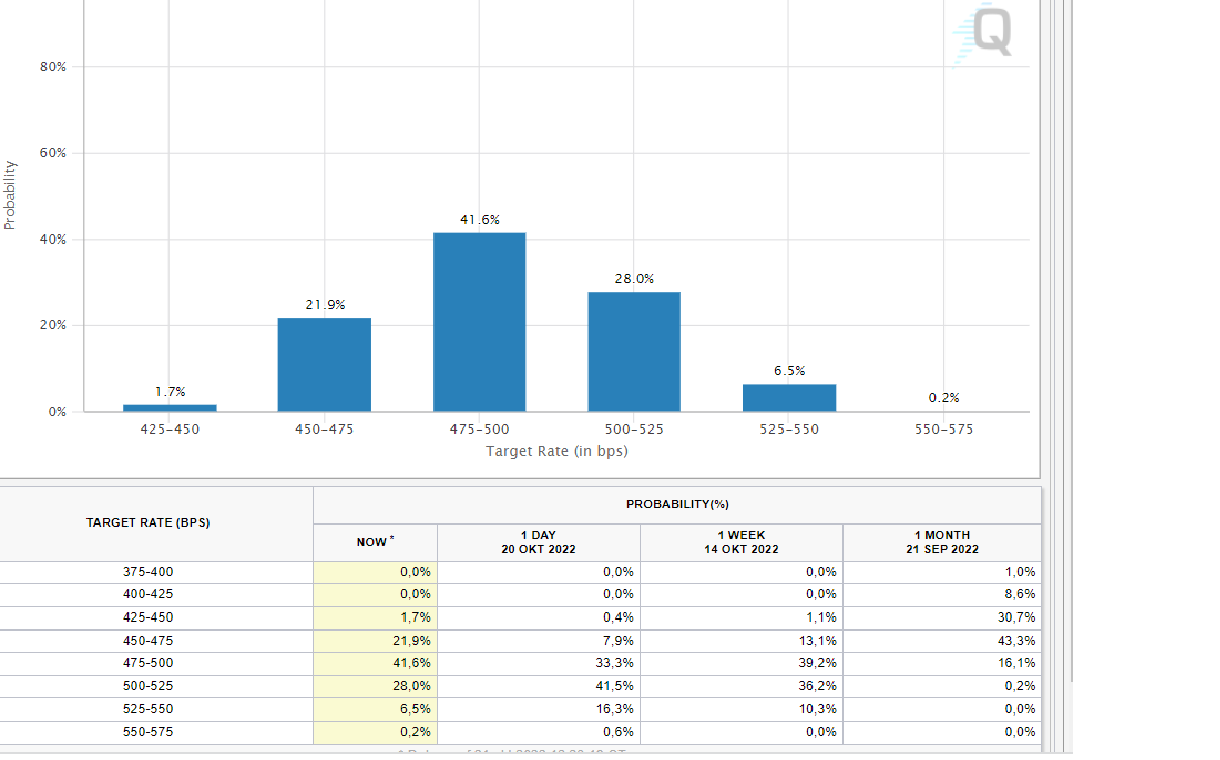Click the NOW column header

(375, 542)
